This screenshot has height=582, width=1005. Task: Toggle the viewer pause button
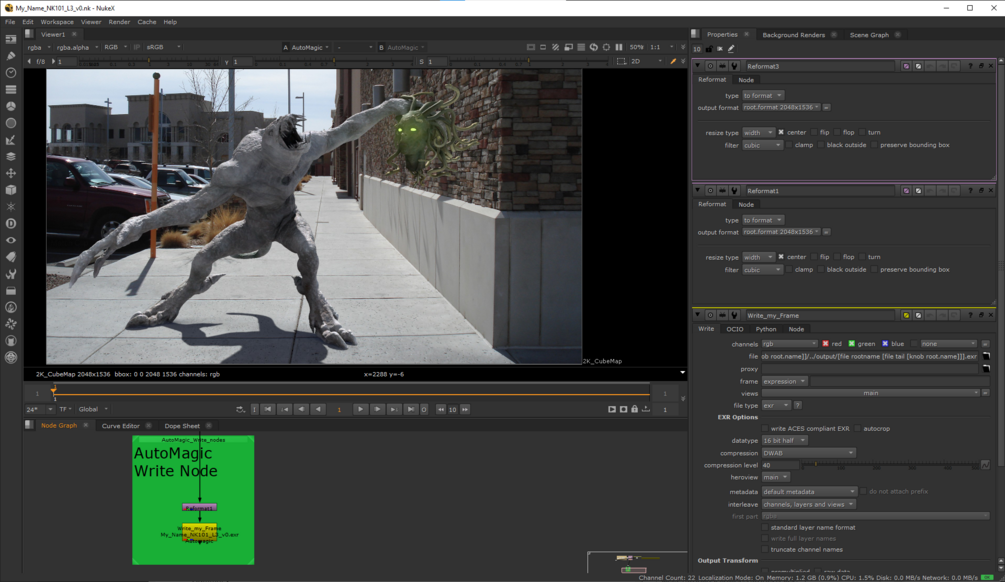(619, 47)
